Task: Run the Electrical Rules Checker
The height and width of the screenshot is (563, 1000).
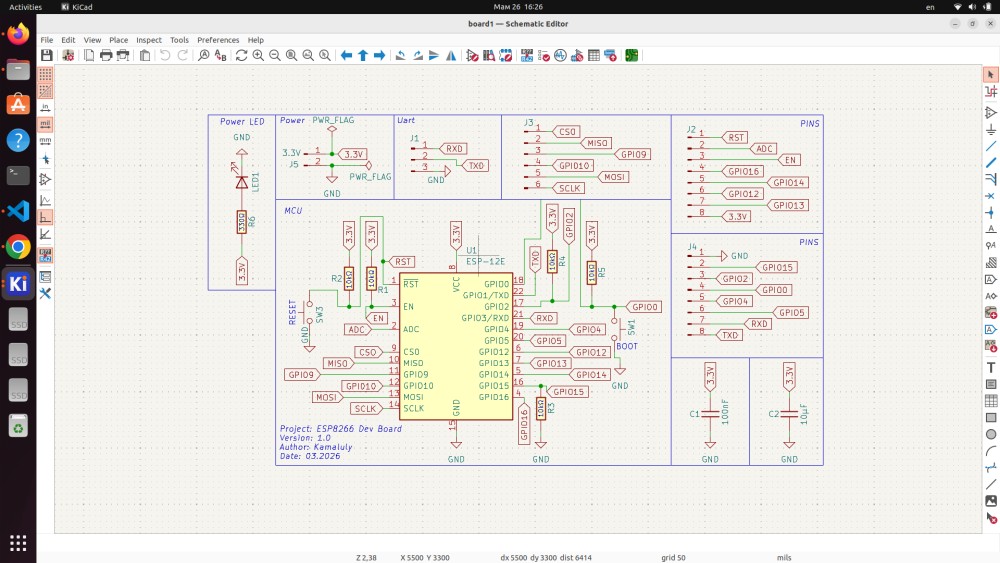Action: (543, 55)
